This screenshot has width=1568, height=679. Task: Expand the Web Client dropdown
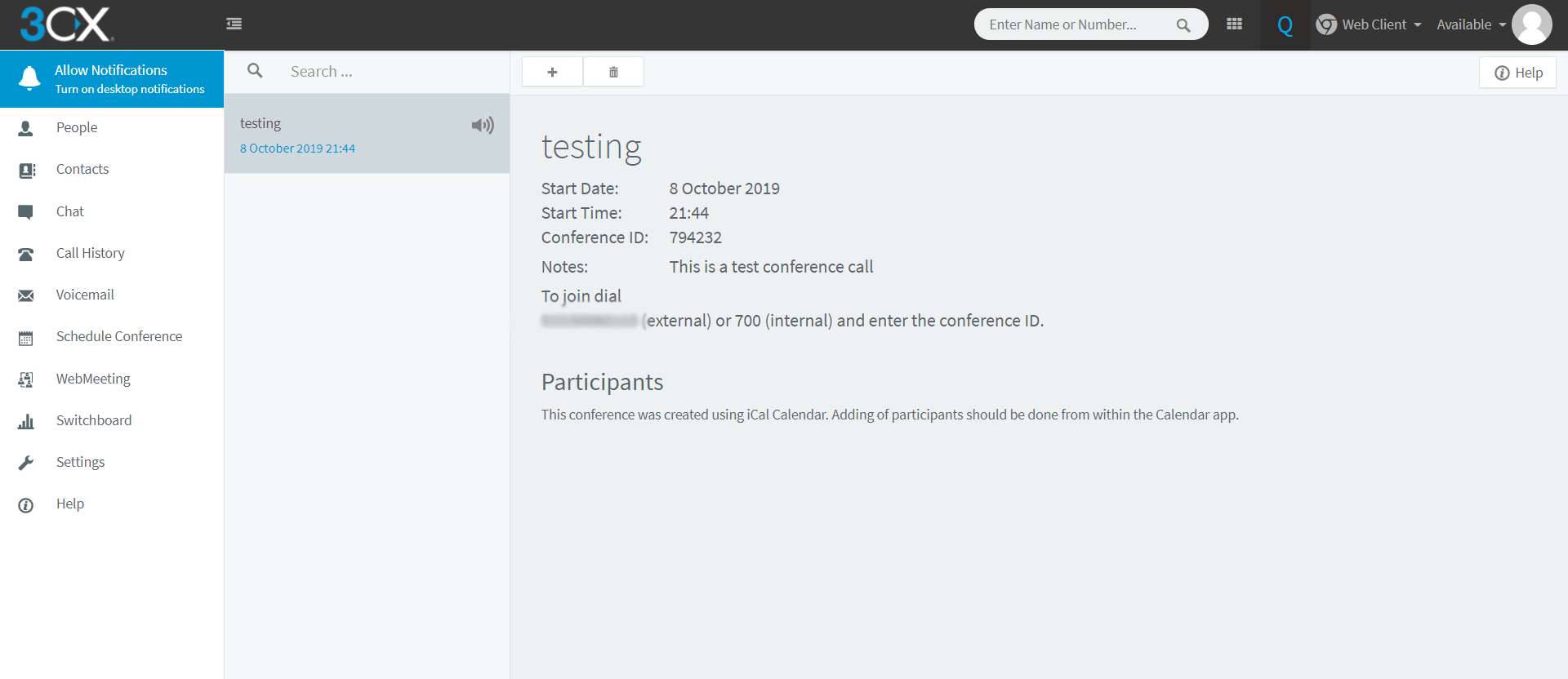tap(1370, 24)
